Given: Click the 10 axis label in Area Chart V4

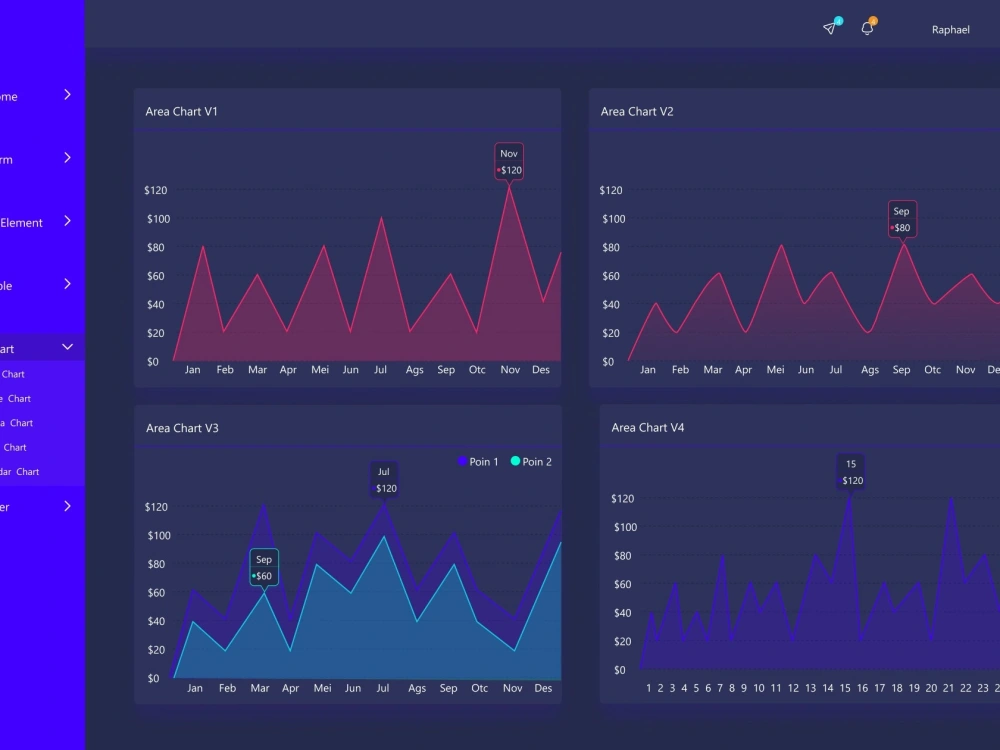Looking at the screenshot, I should point(759,688).
